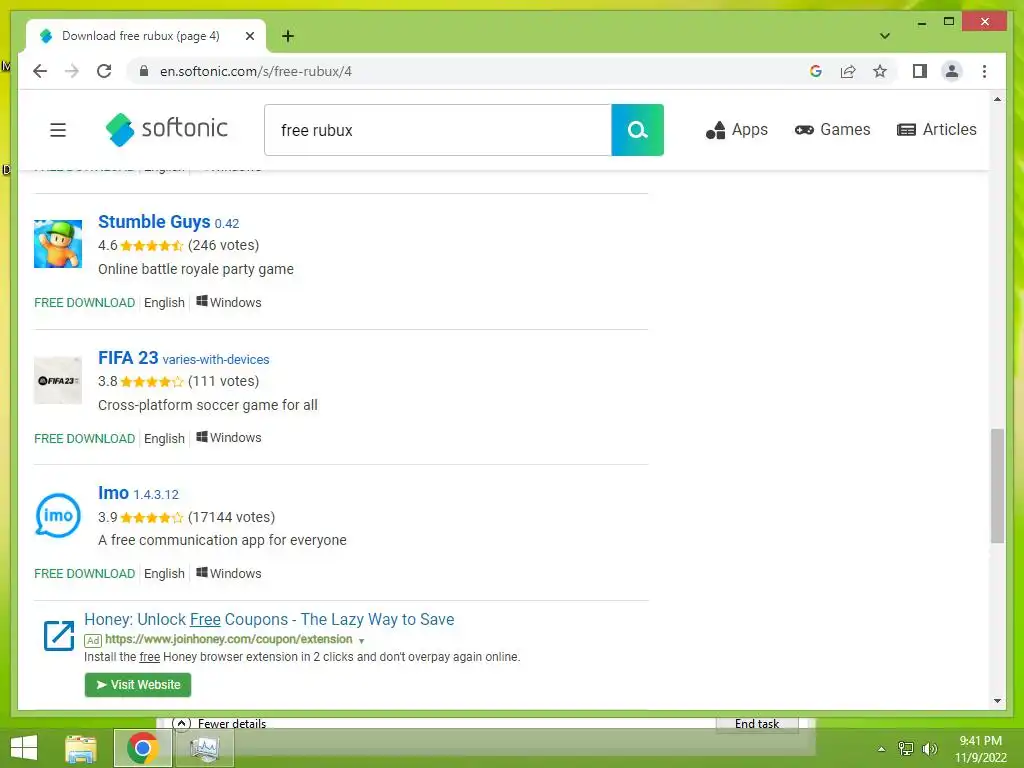Go back with the browser back arrow
This screenshot has height=768, width=1024.
40,71
